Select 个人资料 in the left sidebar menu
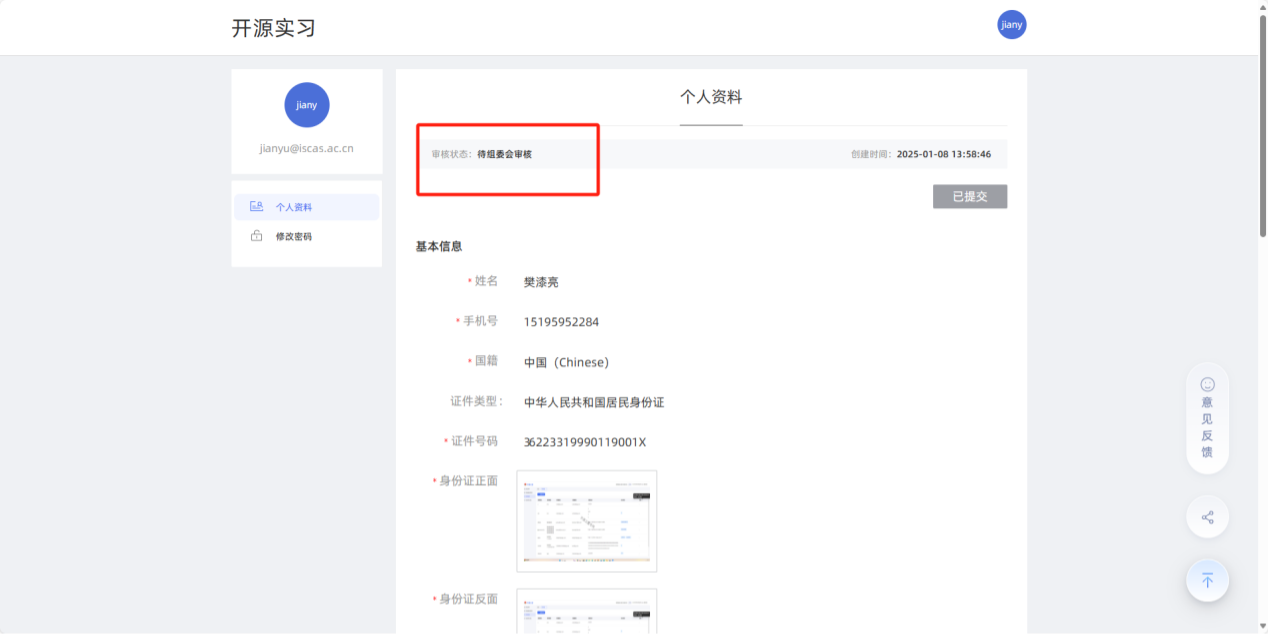Screen dimensions: 1271x638 pyautogui.click(x=307, y=207)
